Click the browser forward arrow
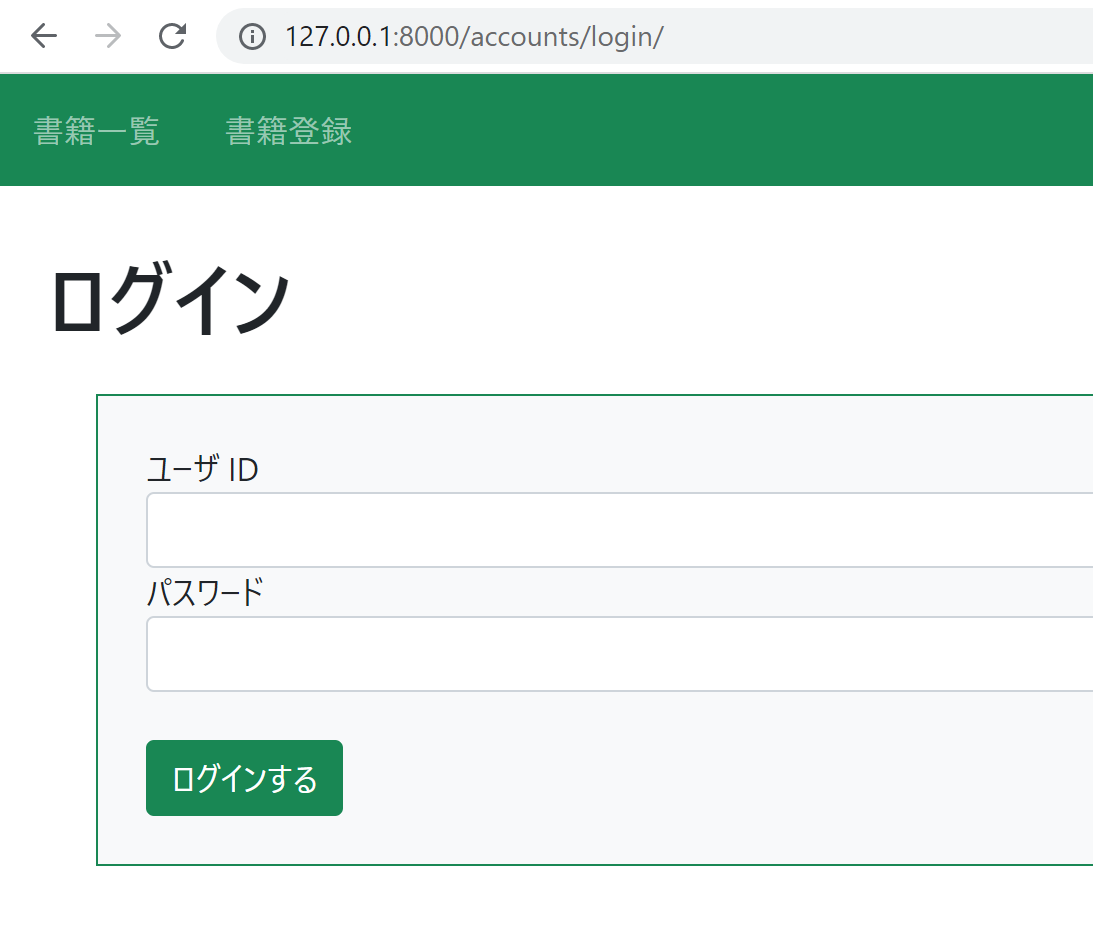1093x938 pixels. click(x=108, y=36)
